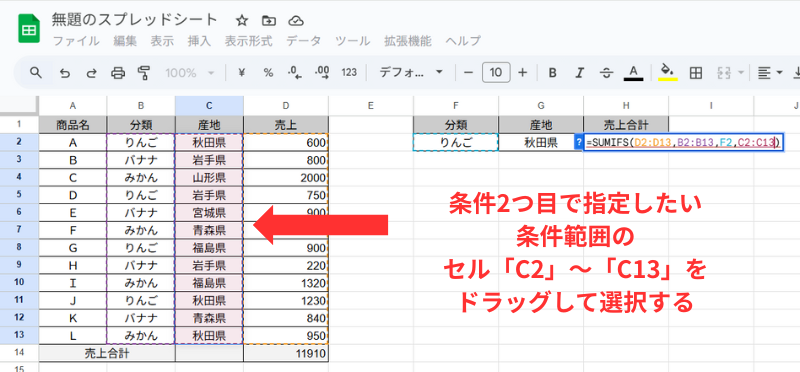Toggle bold formatting

(552, 73)
